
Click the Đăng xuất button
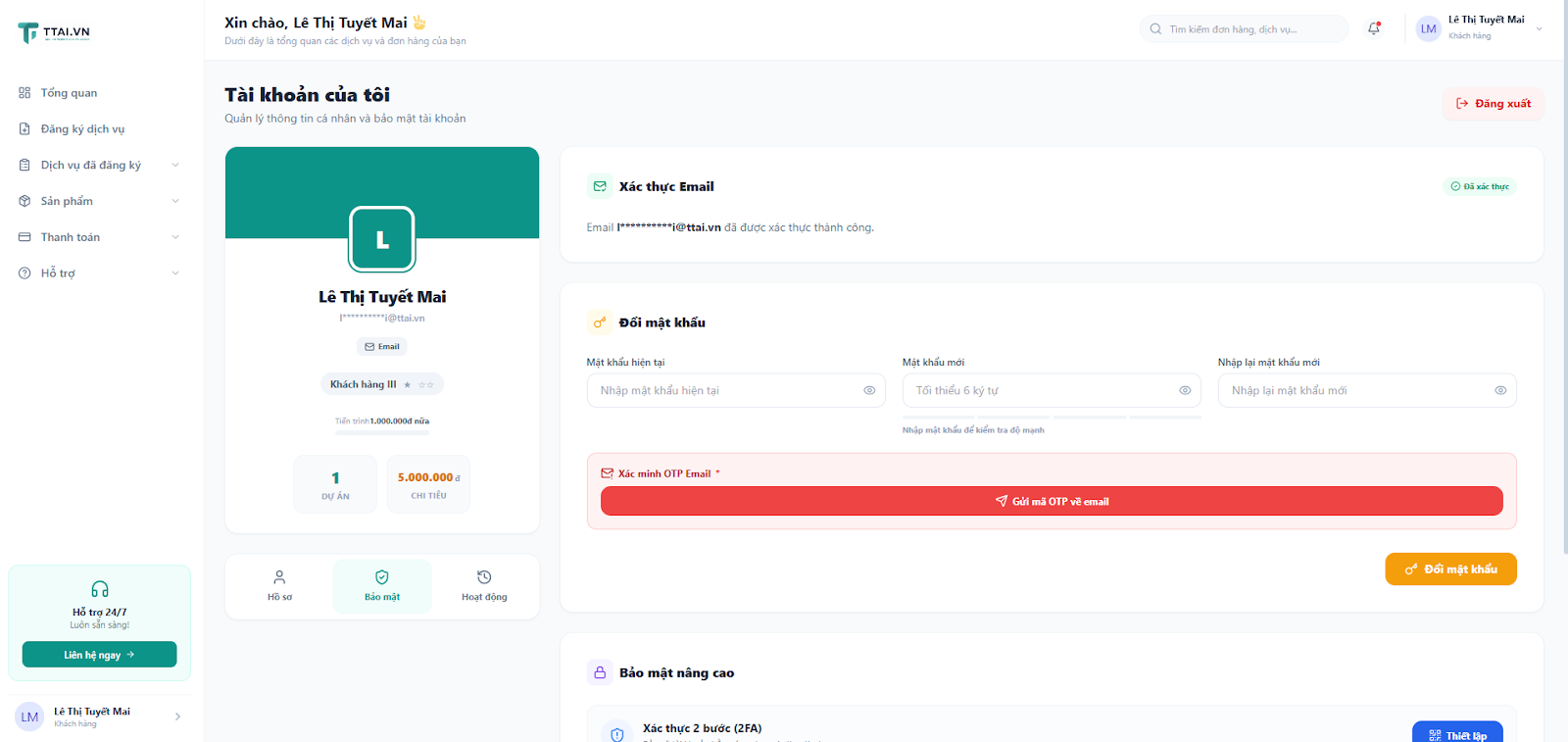pos(1493,104)
